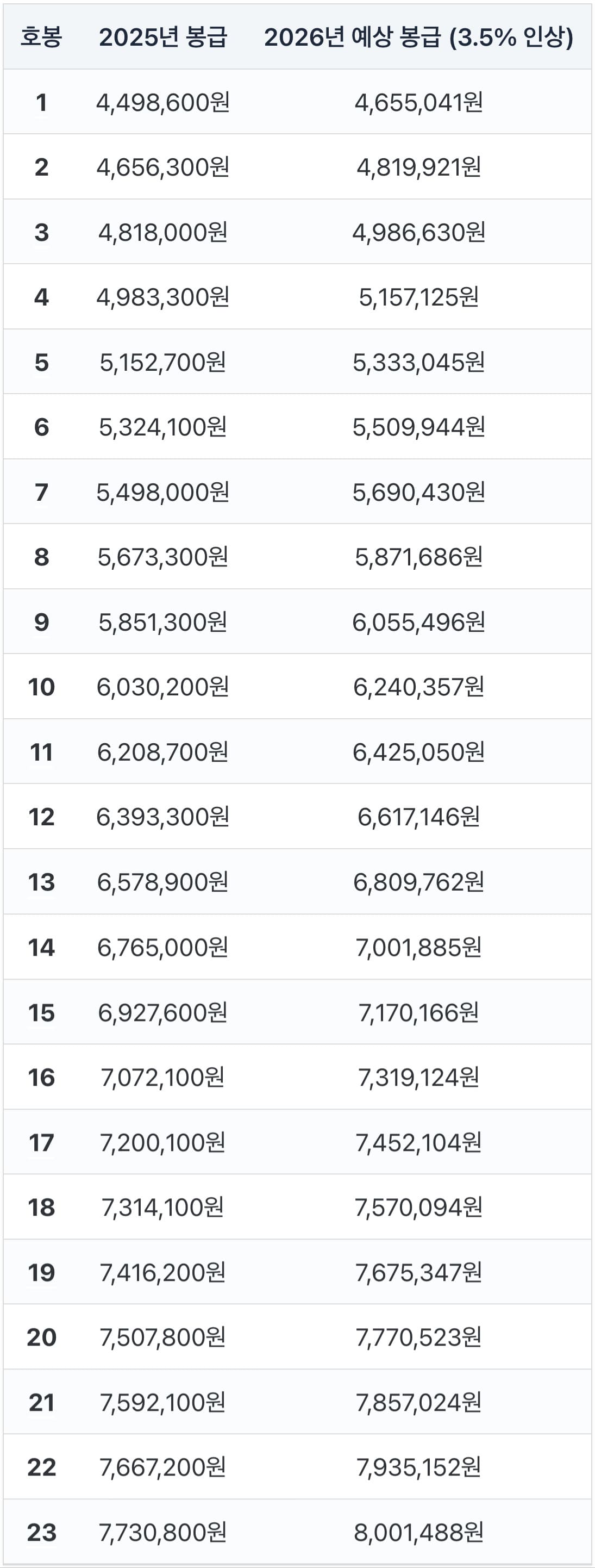Select 호봉 number 14
The height and width of the screenshot is (1568, 595).
click(41, 947)
